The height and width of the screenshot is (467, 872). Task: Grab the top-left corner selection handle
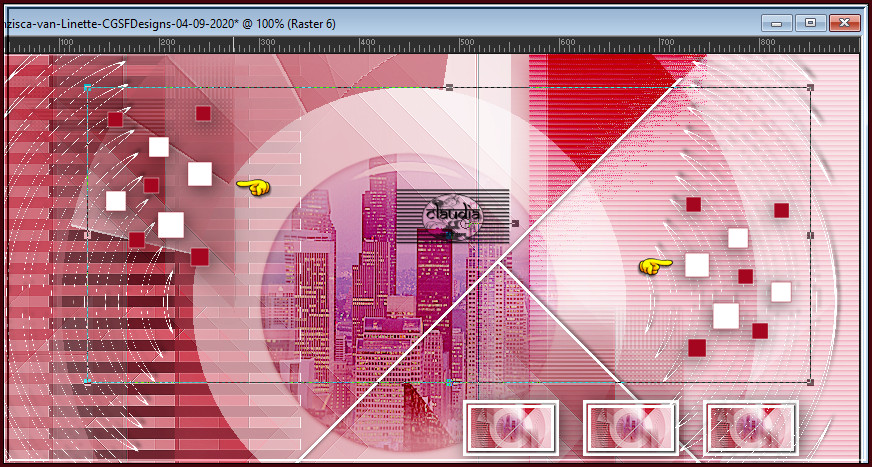[87, 87]
